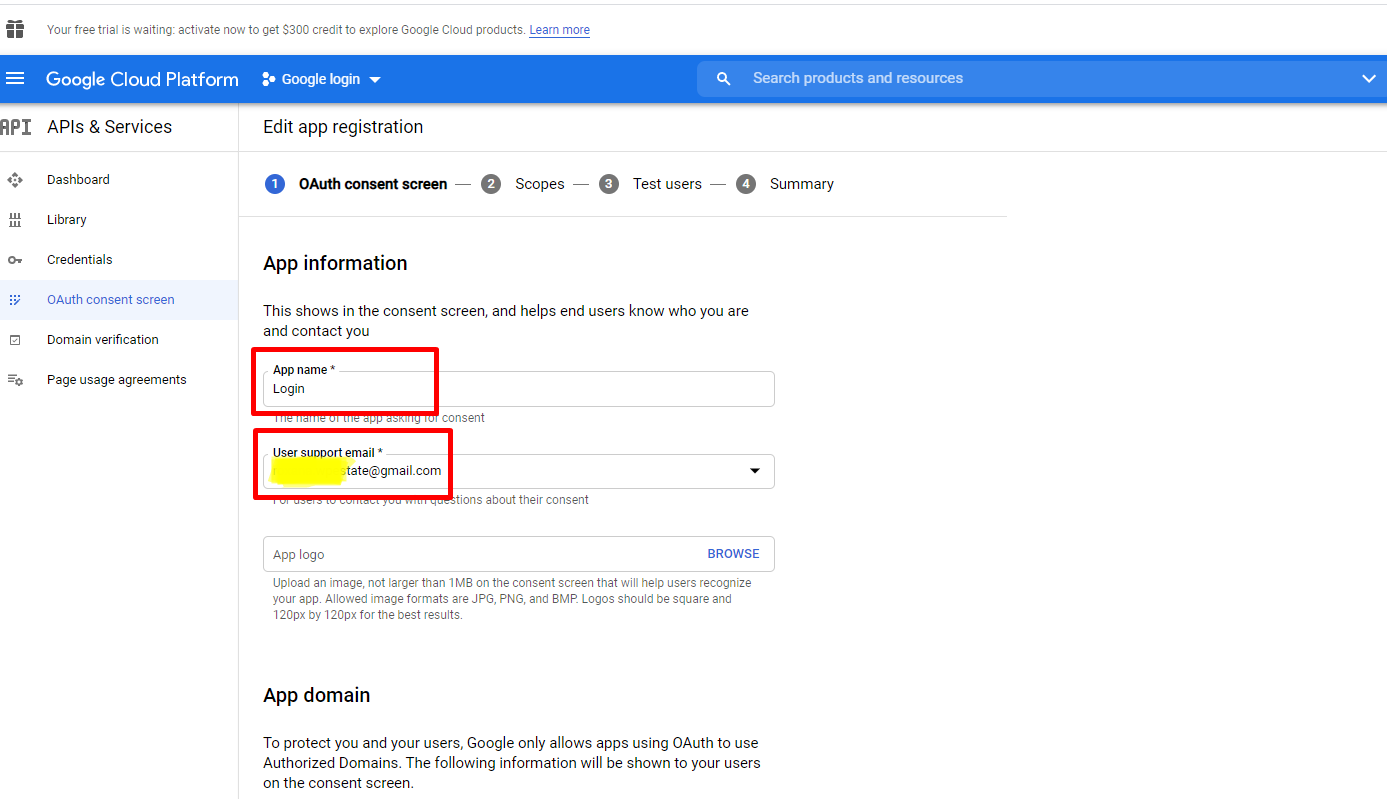Click the project icon beside Google login
Screen dimensions: 1387x799
[268, 79]
